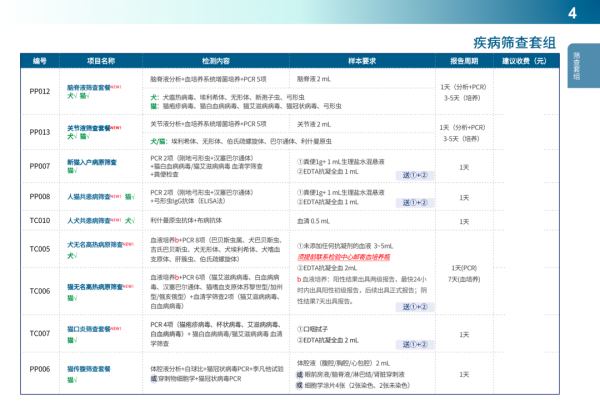This screenshot has height=415, width=600.
Task: Click the green "犬√" mark in the TC005 row
Action: point(72,255)
